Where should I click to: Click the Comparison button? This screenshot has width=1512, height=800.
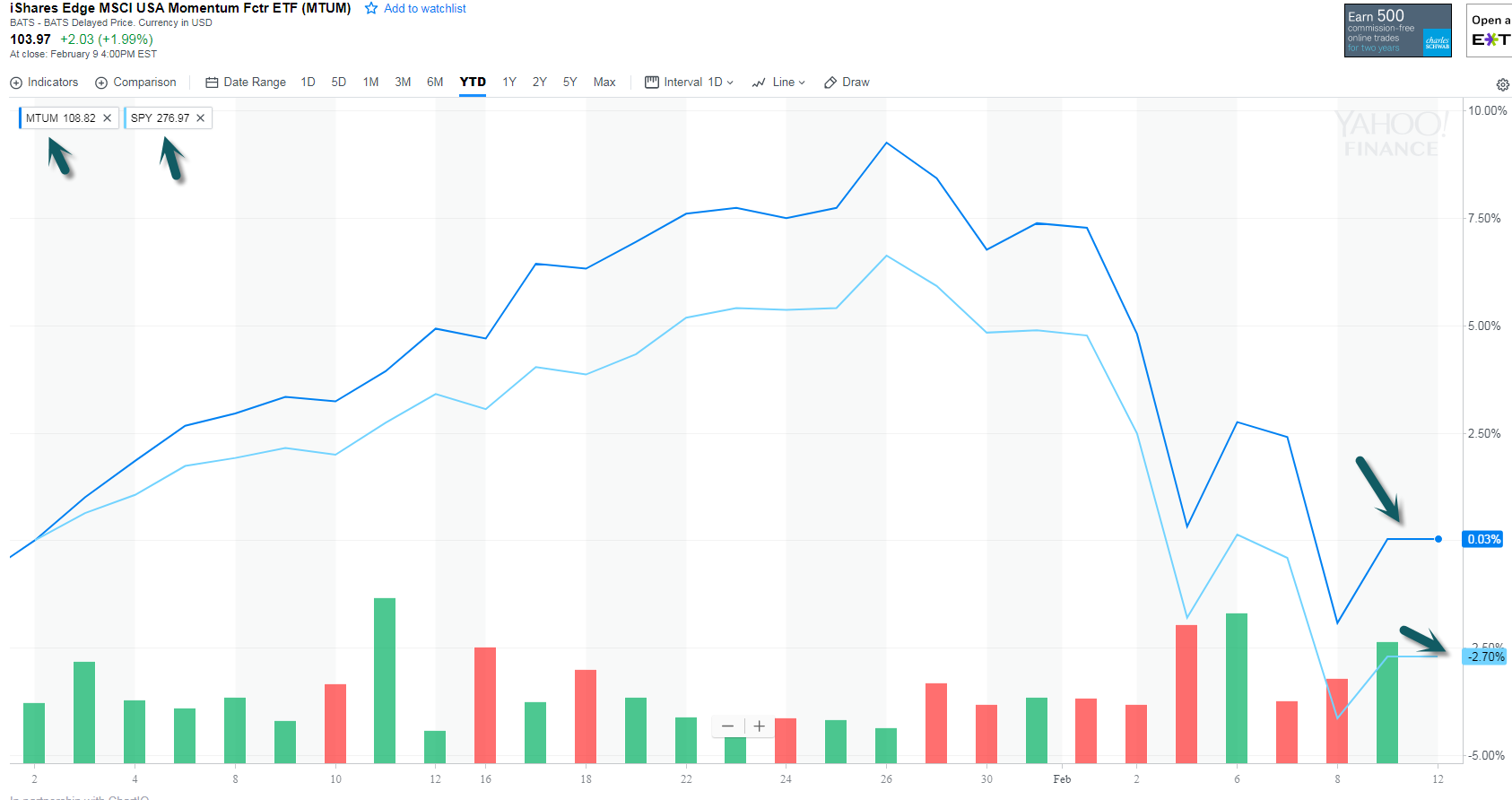[x=135, y=83]
